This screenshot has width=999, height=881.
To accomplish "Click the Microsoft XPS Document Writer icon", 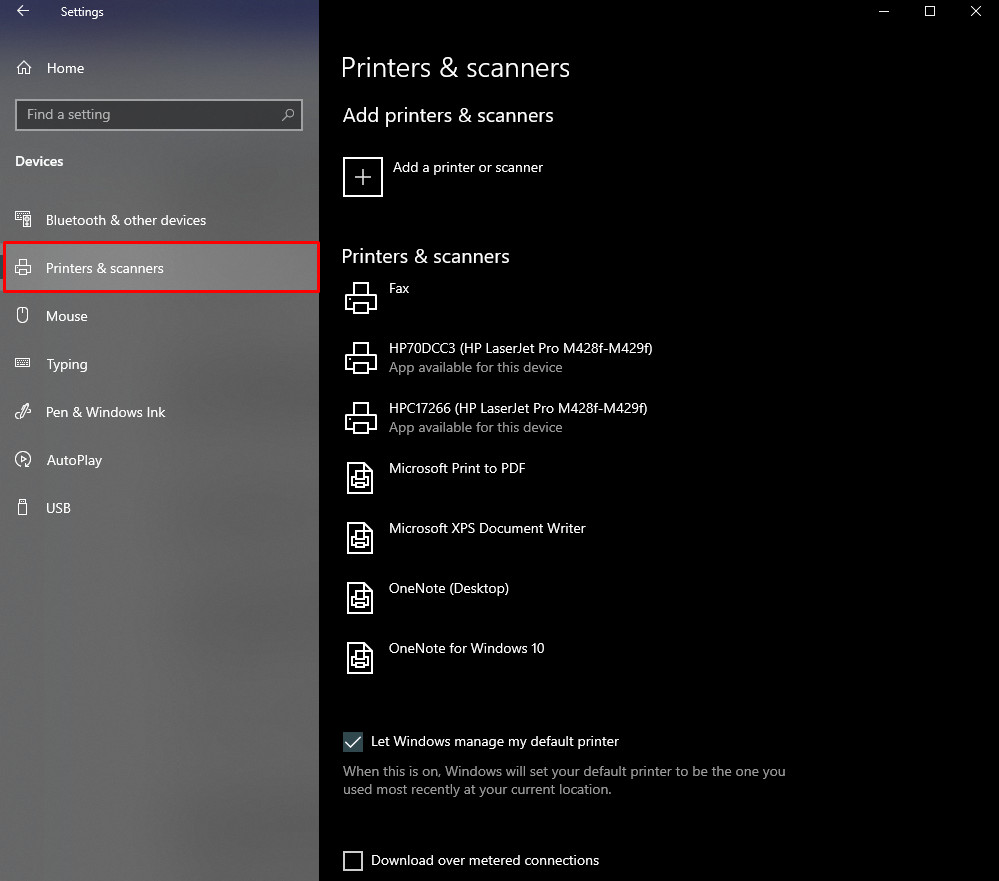I will [x=360, y=538].
